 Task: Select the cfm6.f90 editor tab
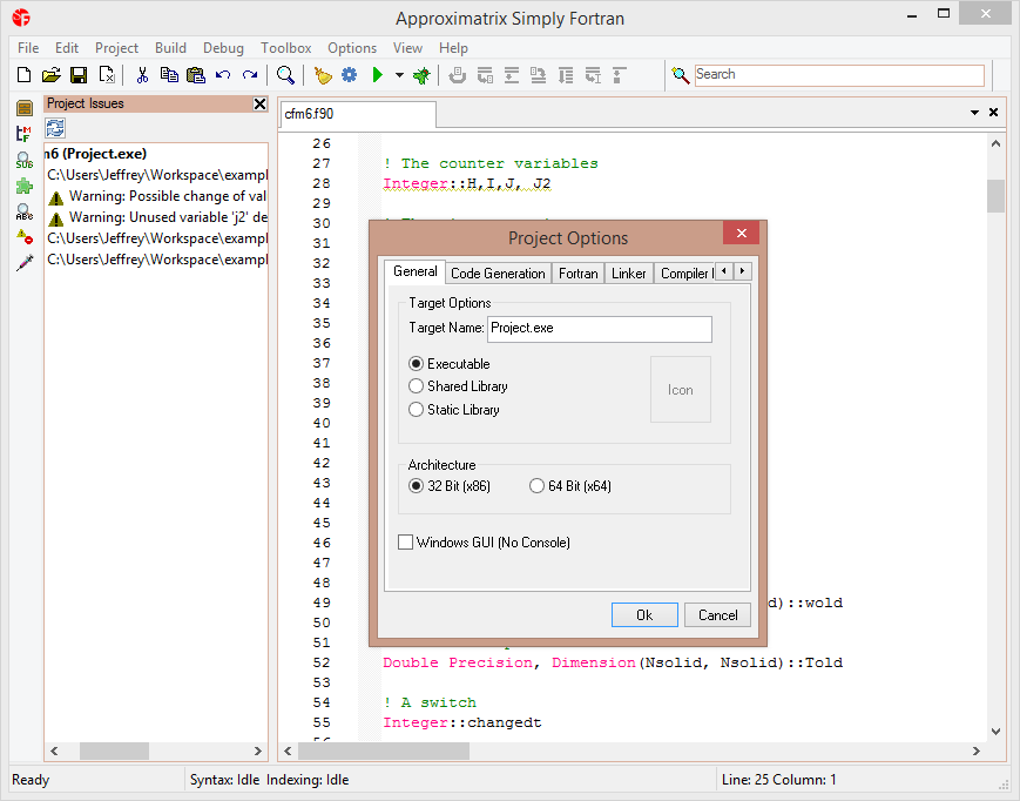(x=358, y=114)
